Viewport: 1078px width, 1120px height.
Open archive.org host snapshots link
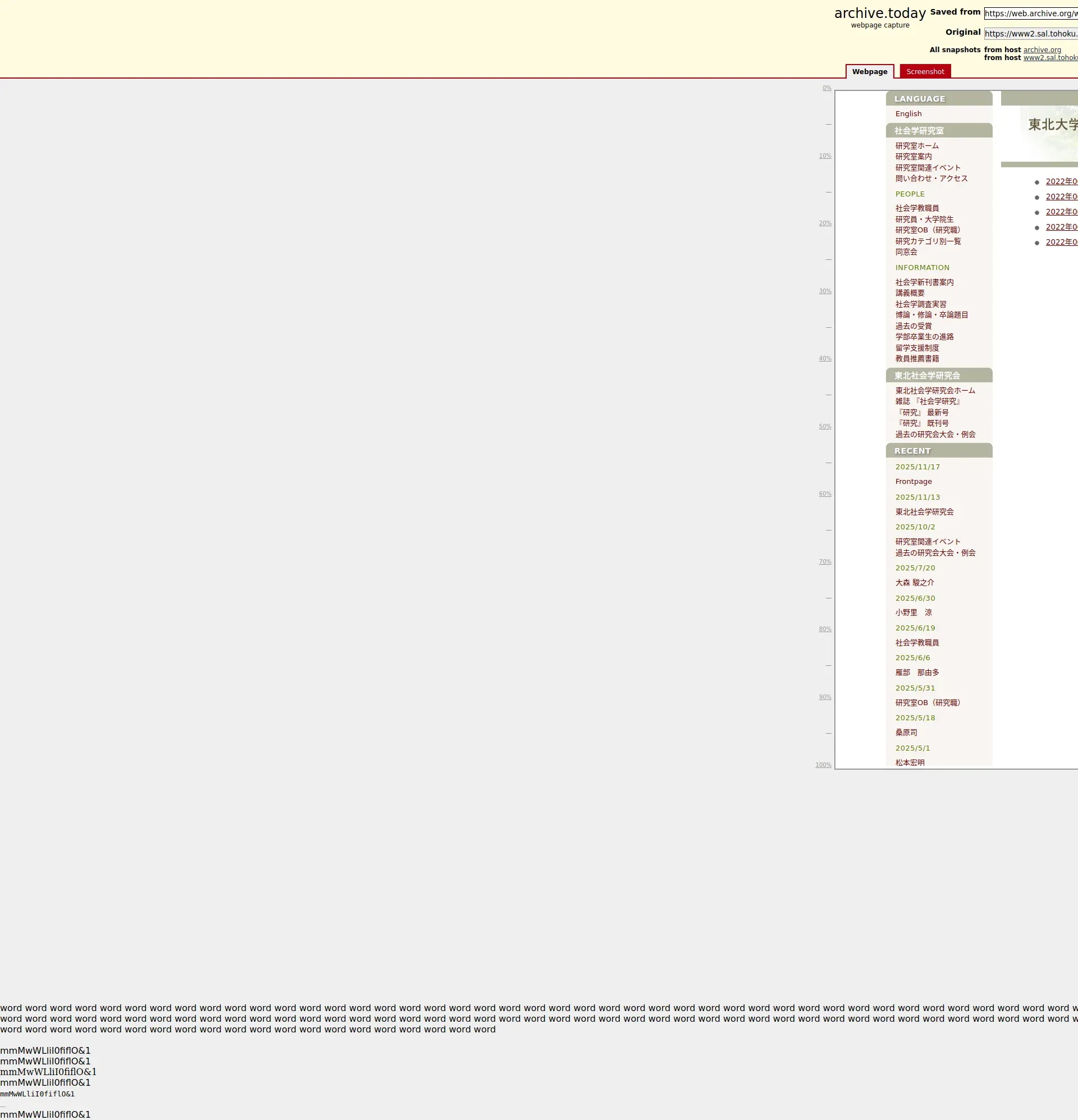1042,50
